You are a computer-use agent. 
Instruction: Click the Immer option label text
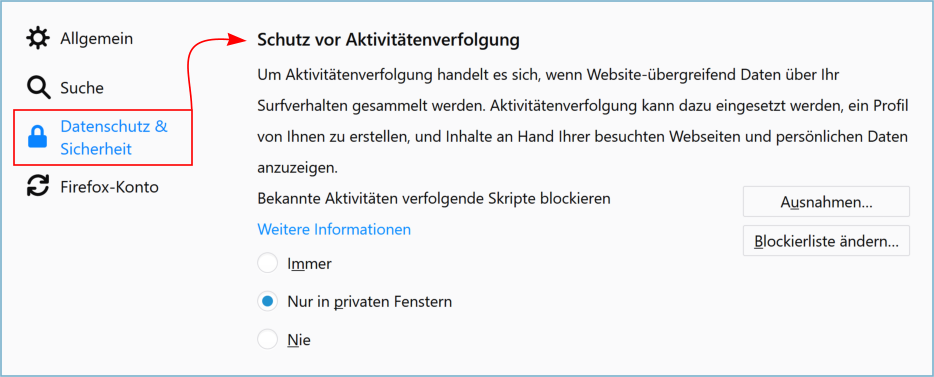pyautogui.click(x=309, y=263)
